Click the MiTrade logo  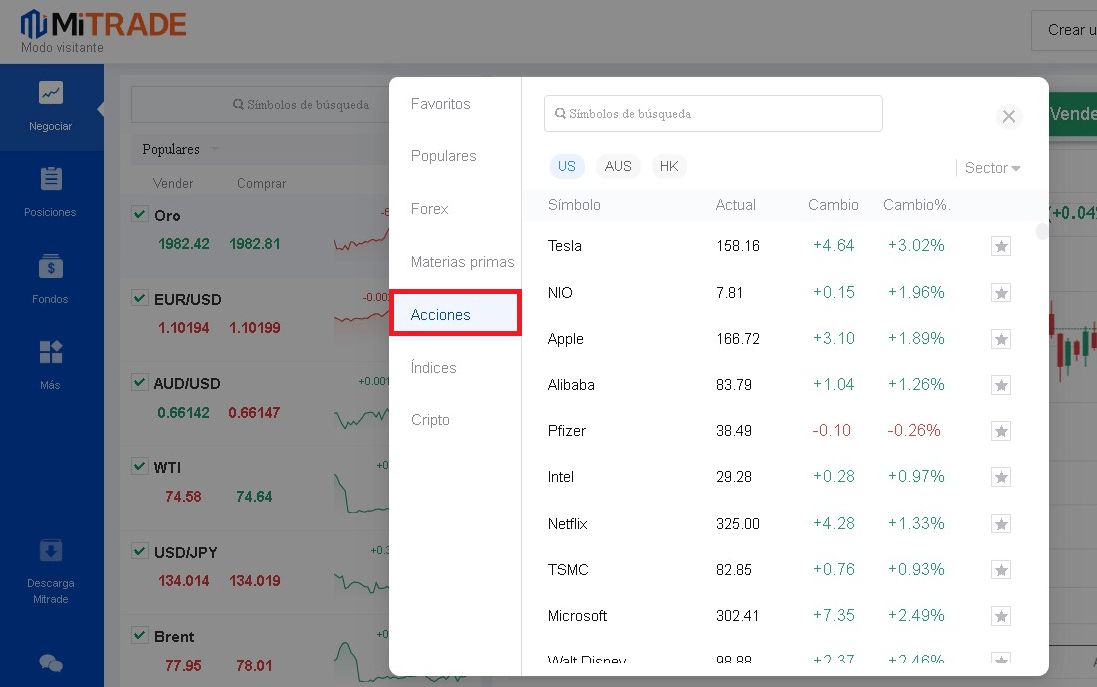(x=103, y=24)
